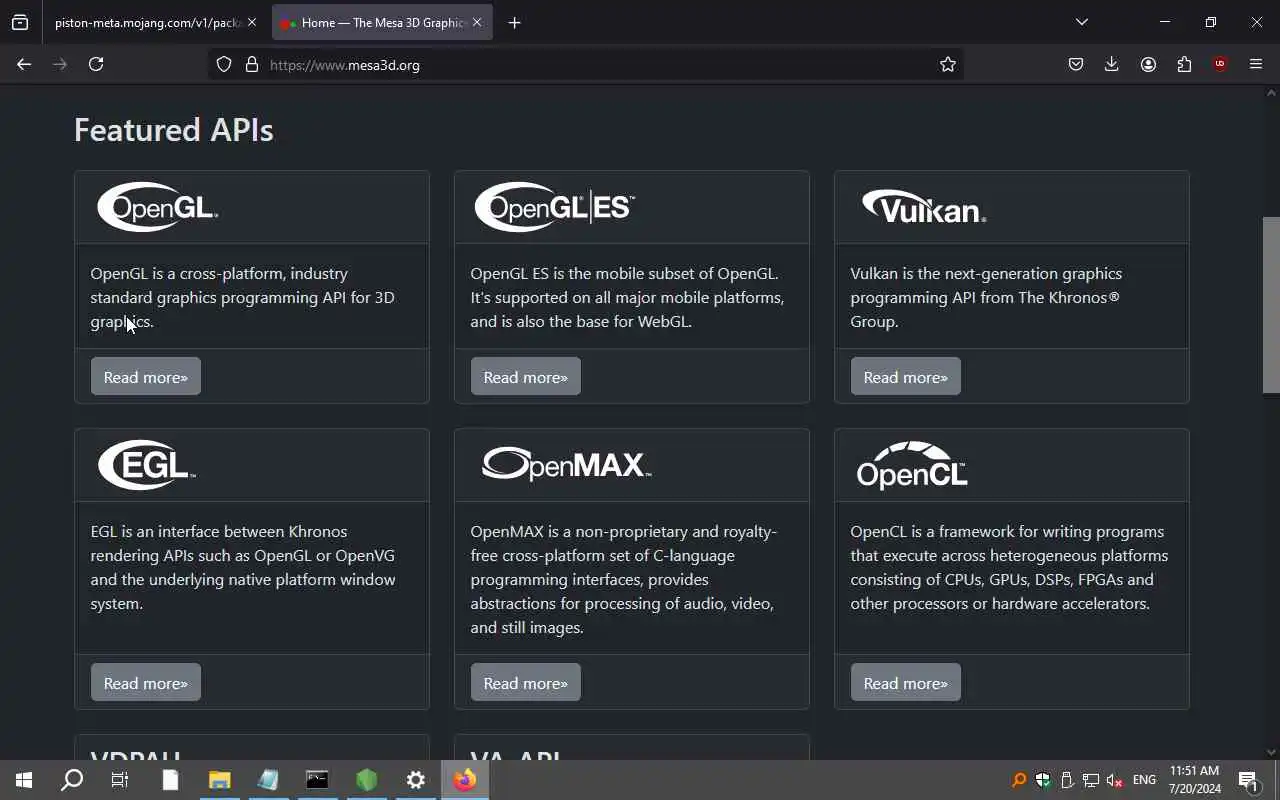
Task: Click the network tray icon
Action: (1091, 780)
